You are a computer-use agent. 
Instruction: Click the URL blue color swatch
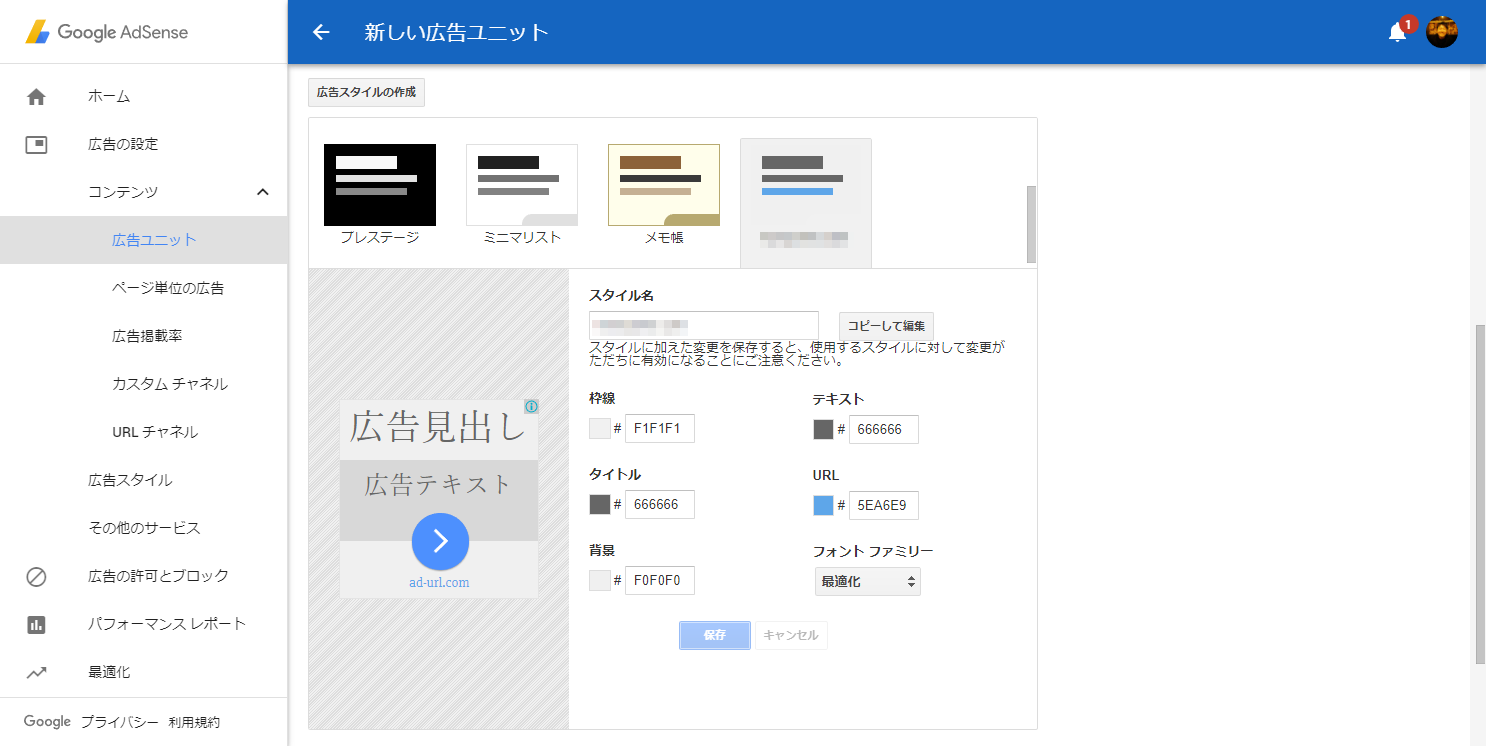tap(824, 505)
